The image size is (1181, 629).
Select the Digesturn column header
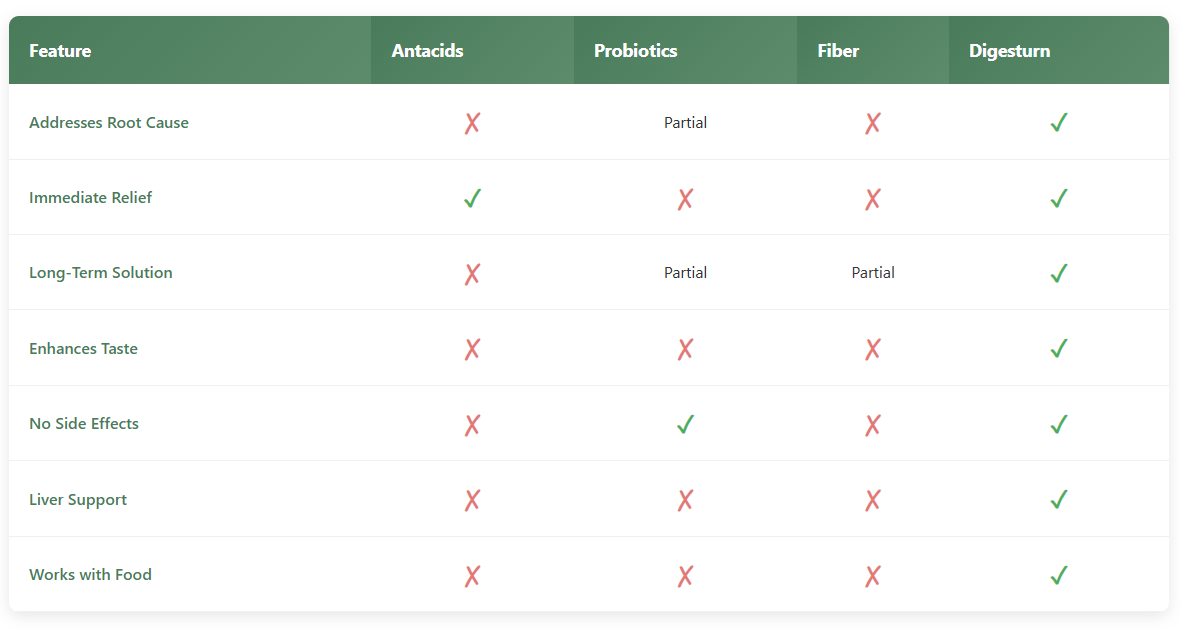1009,51
